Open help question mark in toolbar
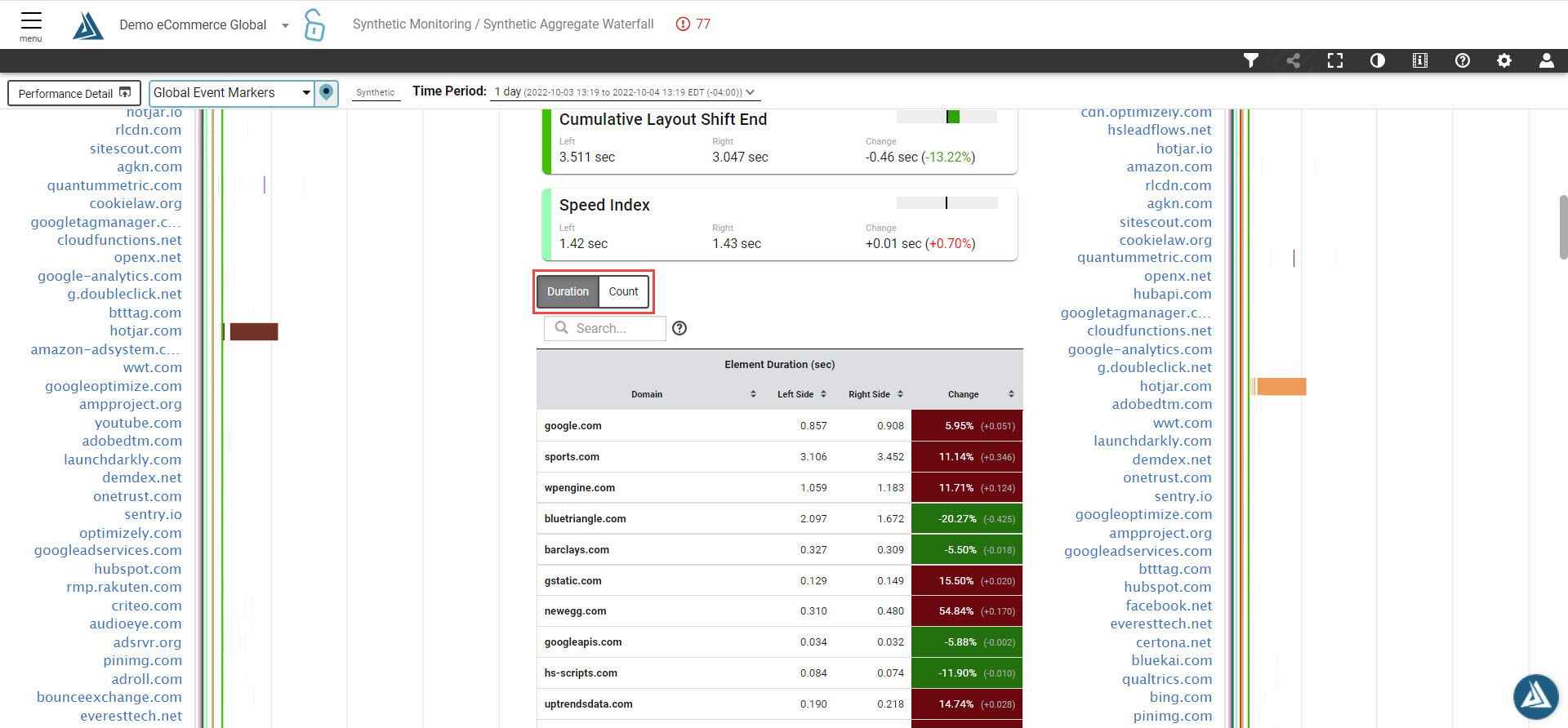 click(x=1463, y=60)
